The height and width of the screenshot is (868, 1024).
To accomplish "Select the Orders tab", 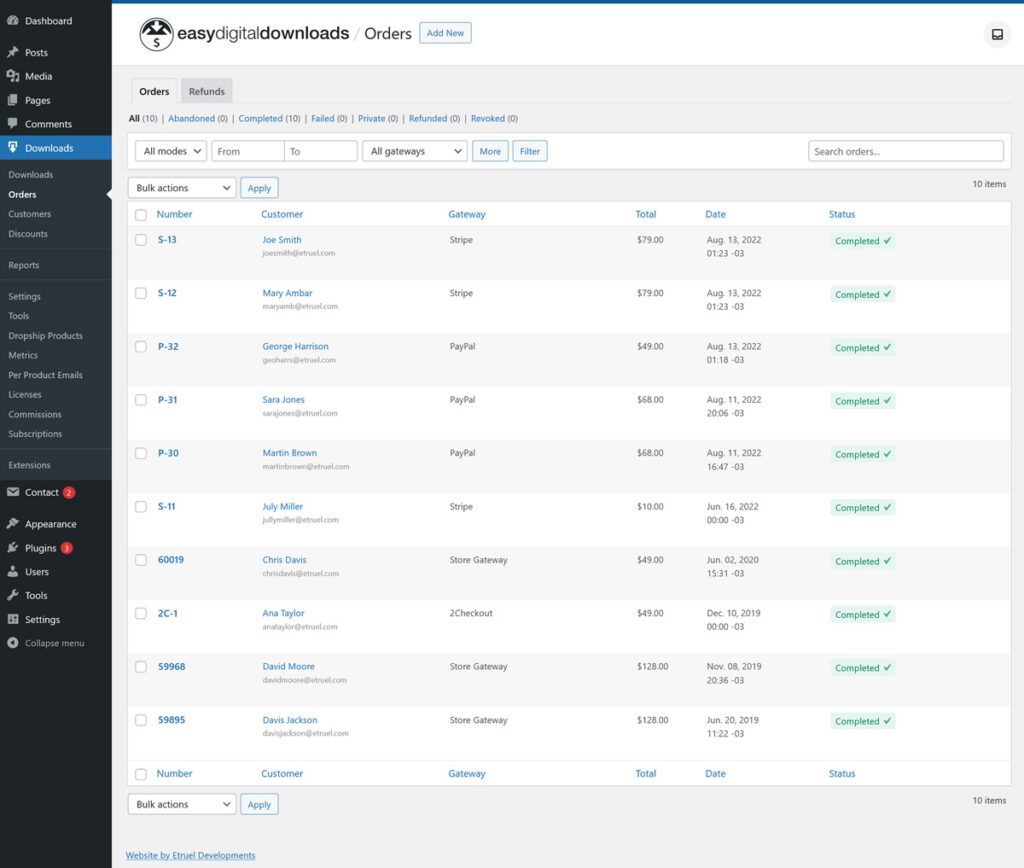I will click(154, 91).
